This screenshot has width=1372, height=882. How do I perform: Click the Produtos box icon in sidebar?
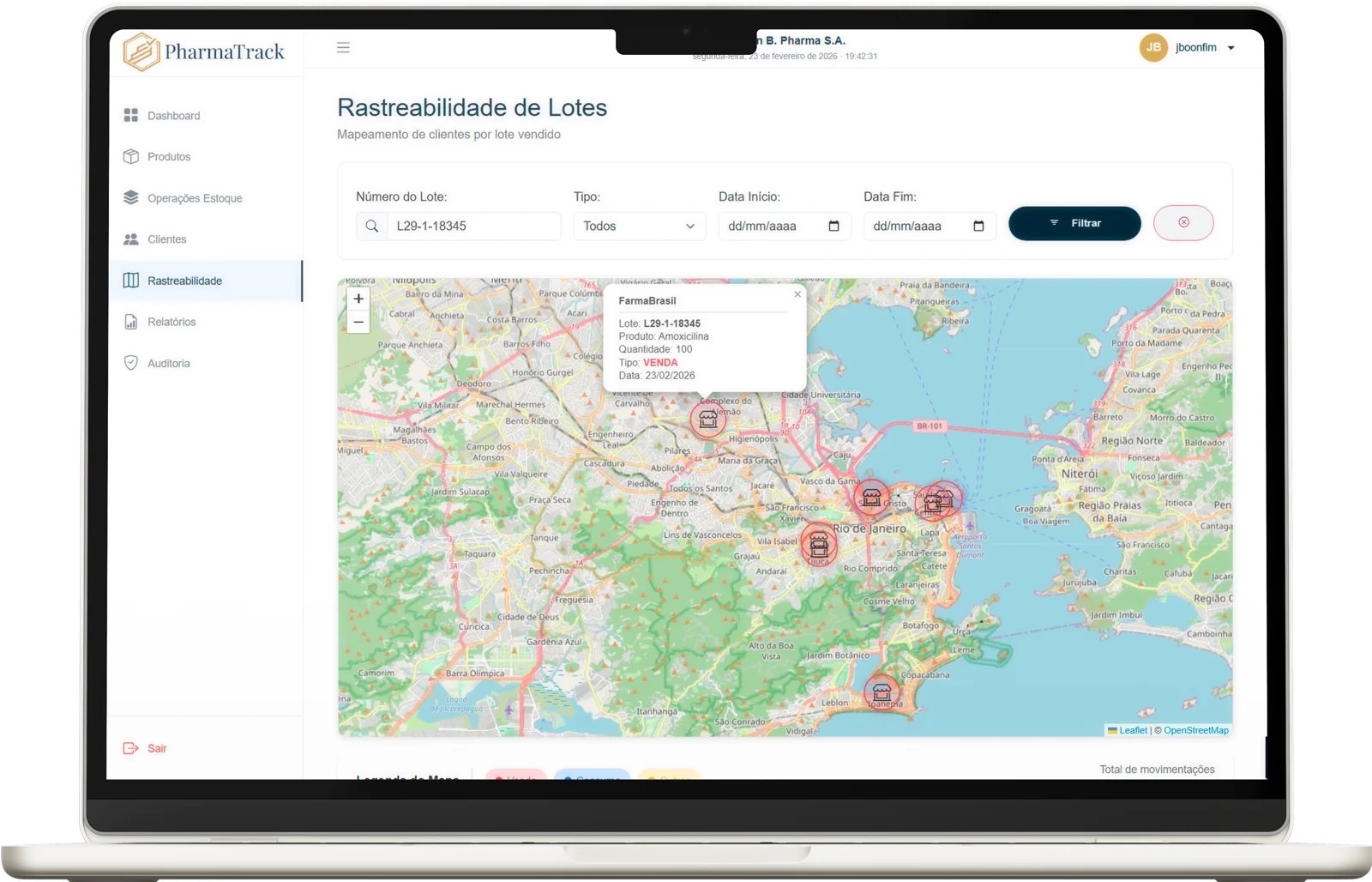pos(131,156)
